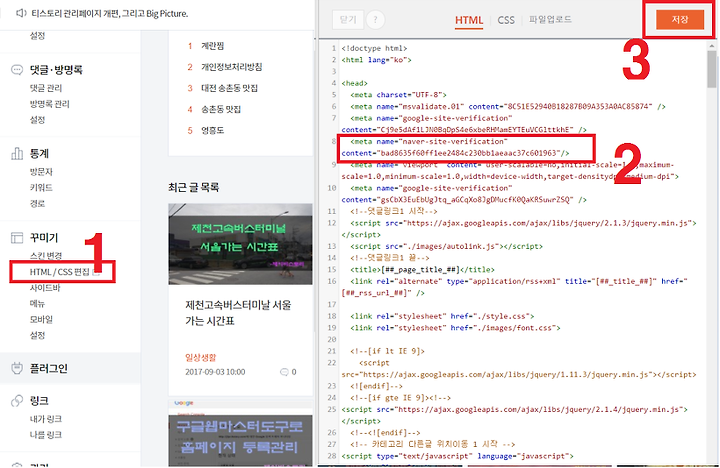Image resolution: width=720 pixels, height=468 pixels.
Task: Click the notice 티스토리 관리페이지 개편 link
Action: coord(110,13)
